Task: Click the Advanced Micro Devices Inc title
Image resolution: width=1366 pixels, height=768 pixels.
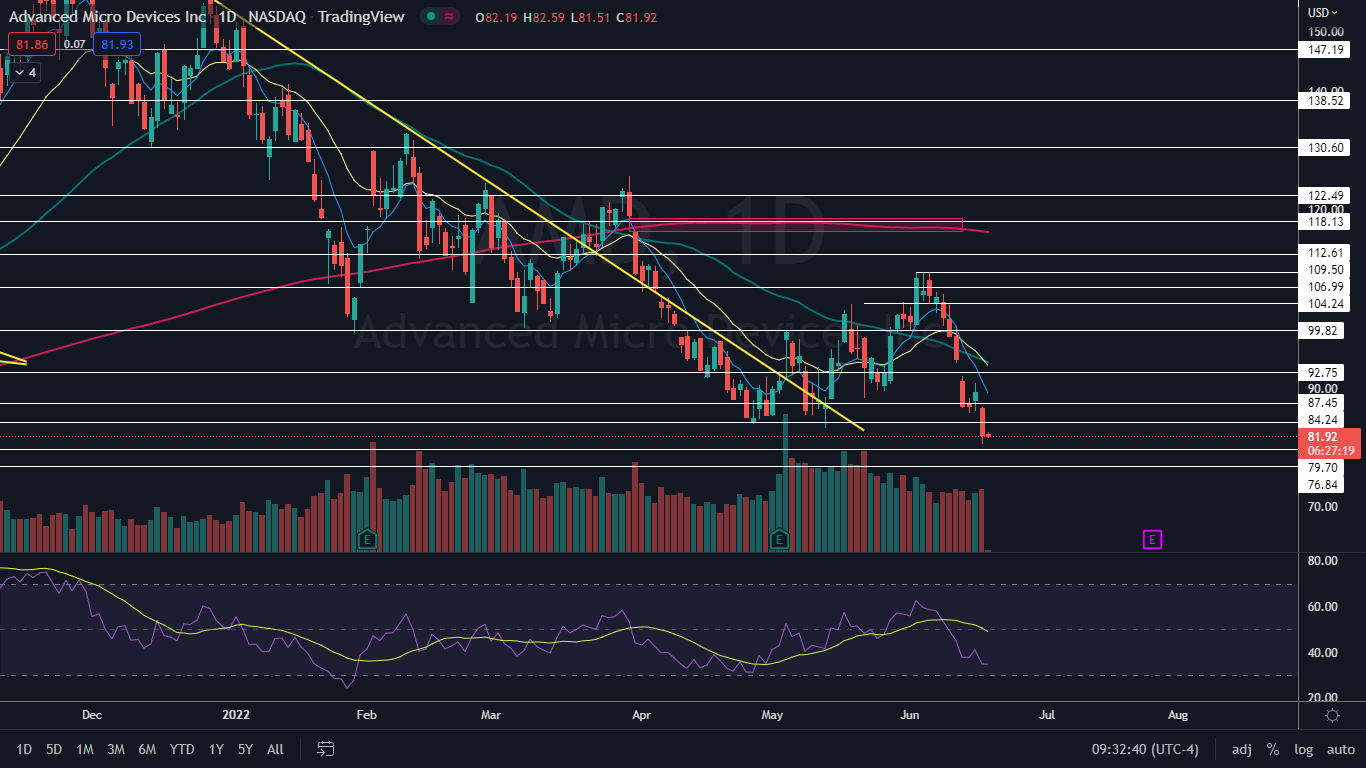Action: [108, 17]
